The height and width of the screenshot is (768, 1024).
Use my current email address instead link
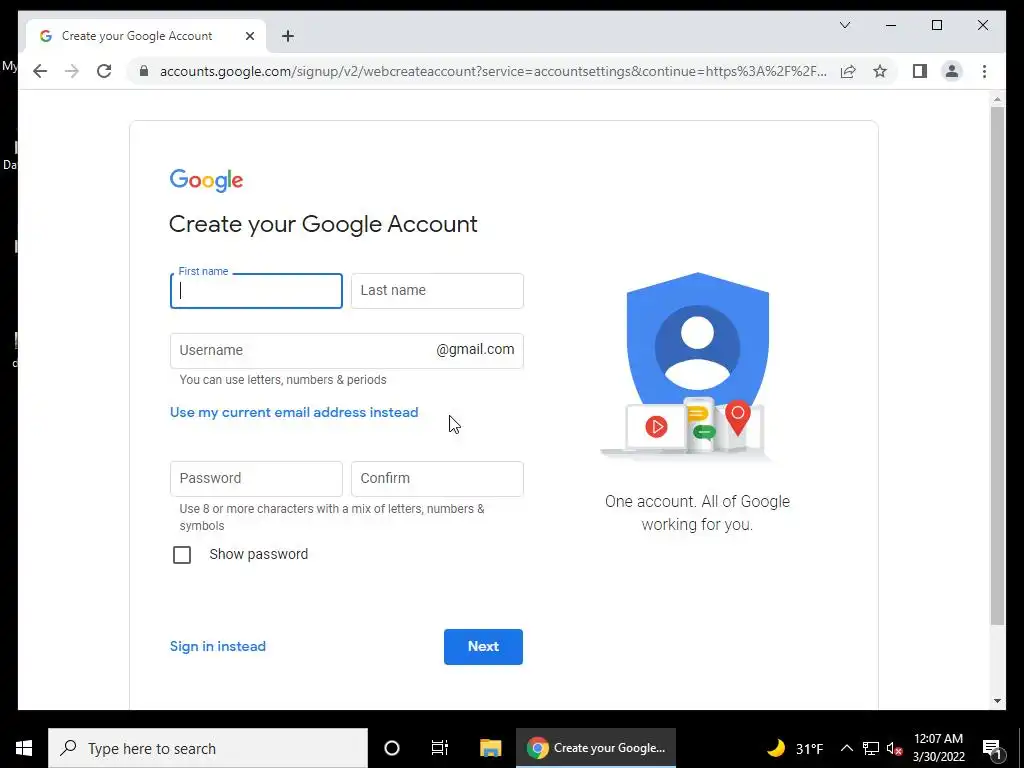(294, 412)
